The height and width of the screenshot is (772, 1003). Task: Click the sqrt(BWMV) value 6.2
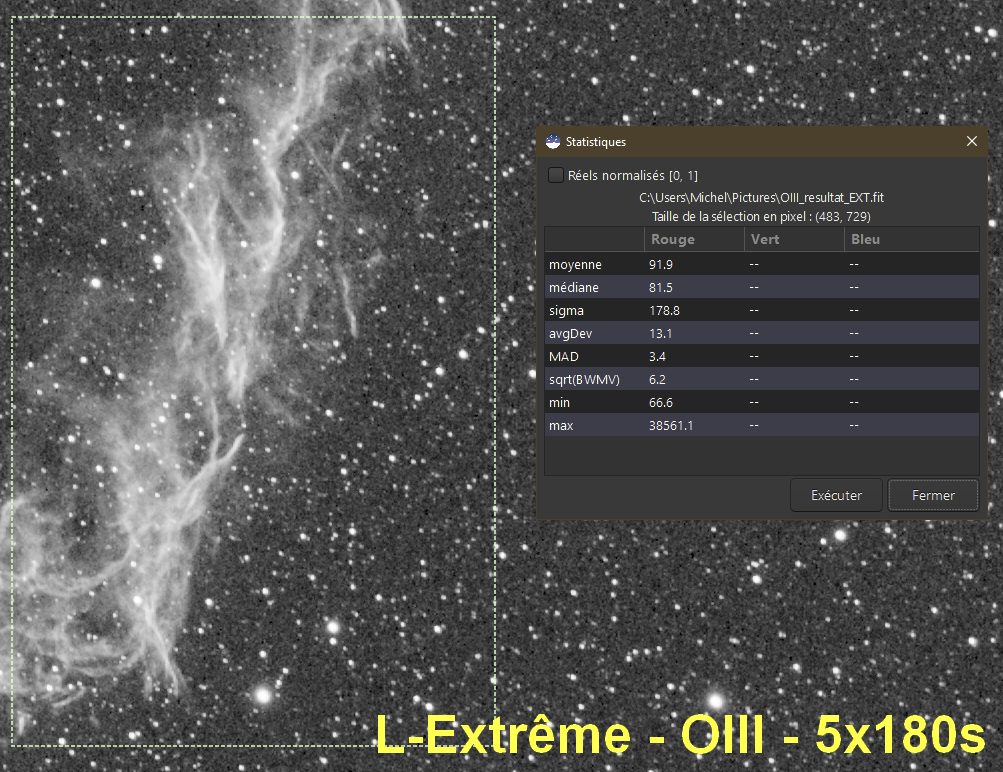point(657,379)
